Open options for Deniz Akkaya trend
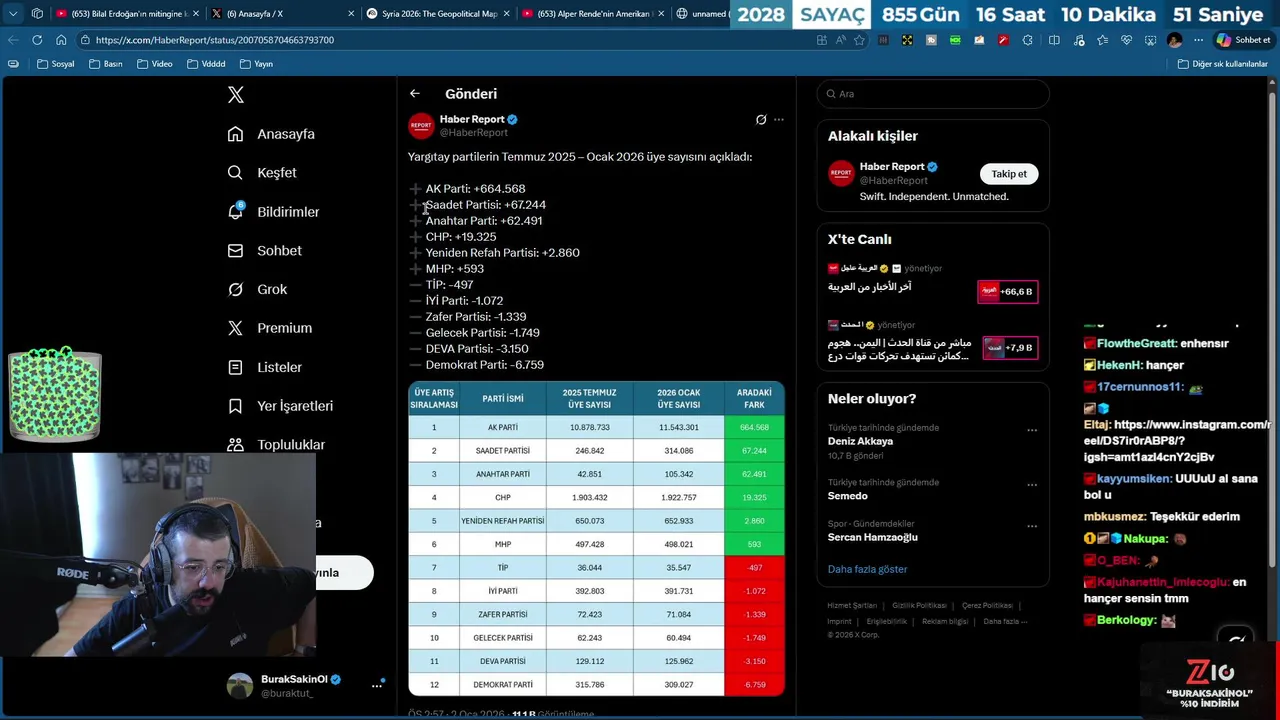Screen dimensions: 1280x720 pos(1032,430)
